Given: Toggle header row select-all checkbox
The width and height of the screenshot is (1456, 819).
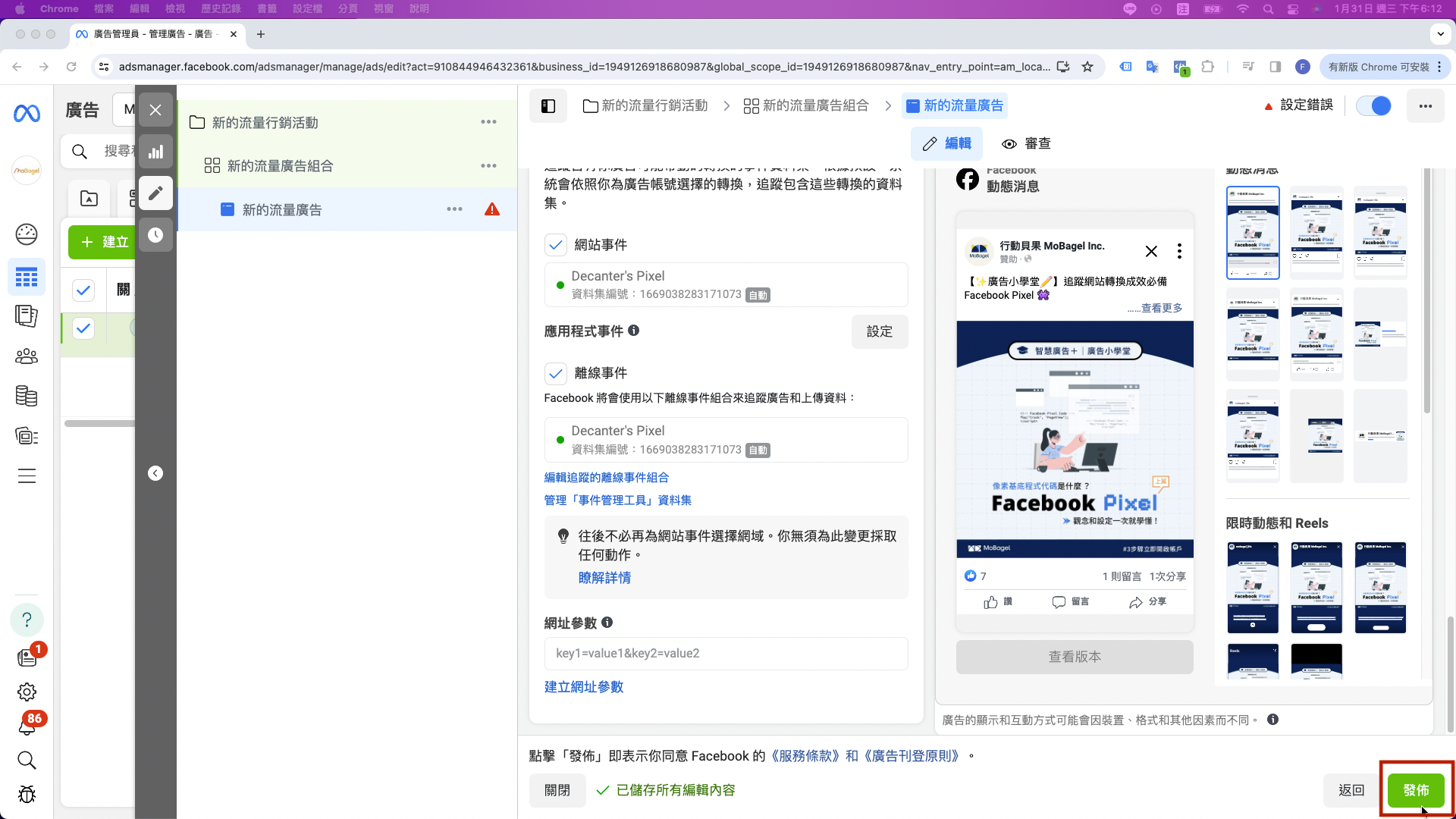Looking at the screenshot, I should [x=83, y=290].
